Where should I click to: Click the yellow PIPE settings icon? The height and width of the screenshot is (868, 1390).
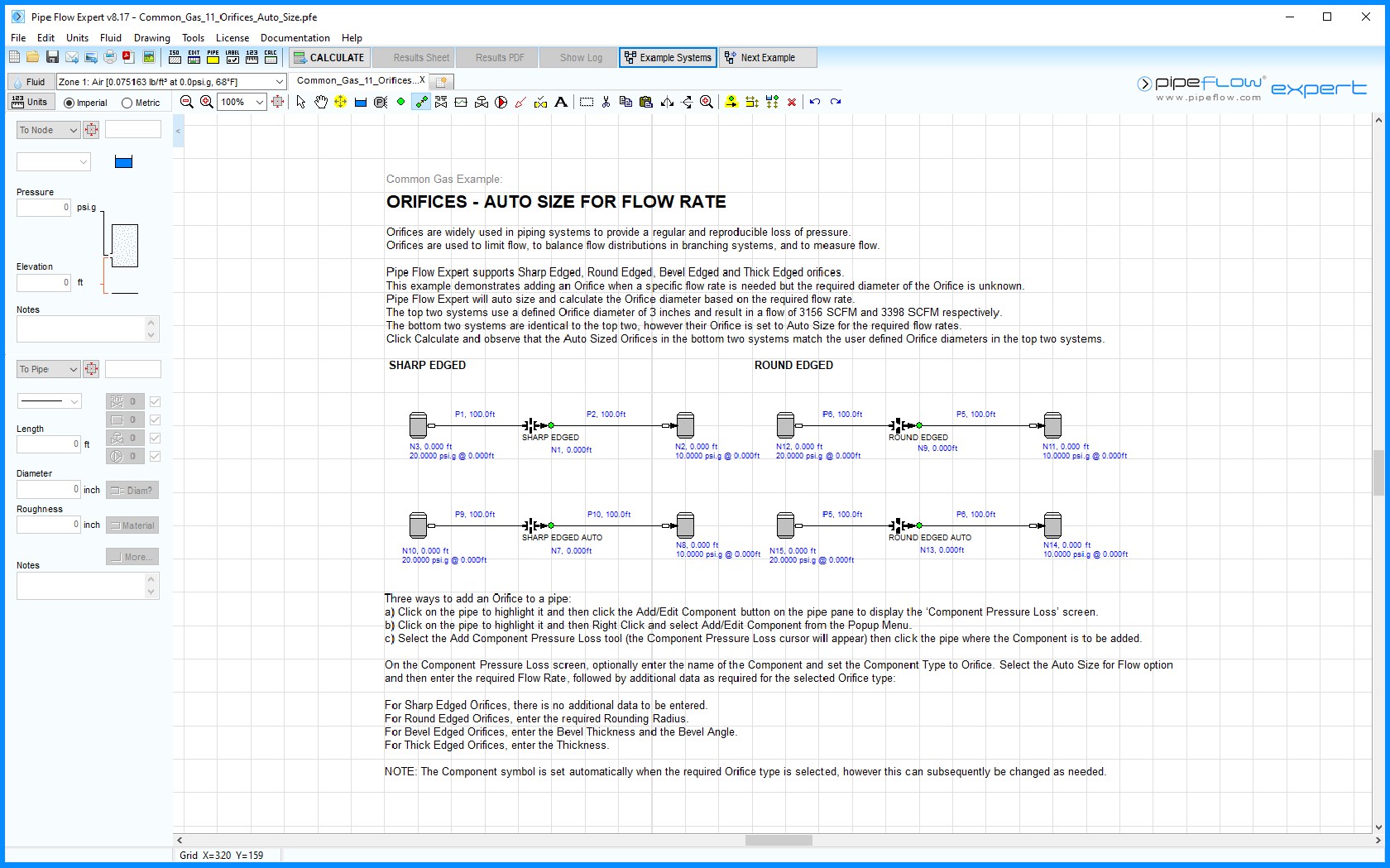pos(213,57)
